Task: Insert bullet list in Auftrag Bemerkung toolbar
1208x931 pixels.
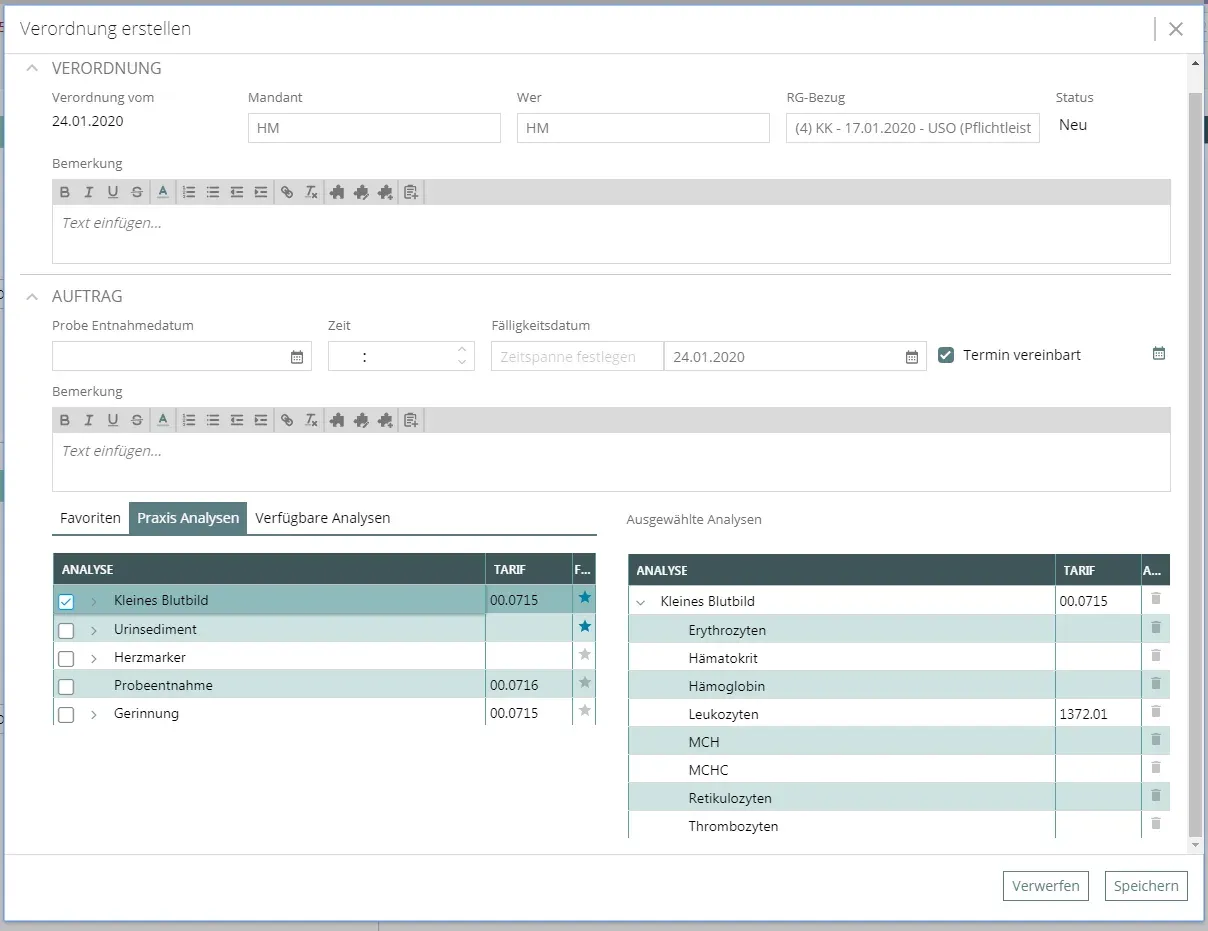Action: point(213,420)
